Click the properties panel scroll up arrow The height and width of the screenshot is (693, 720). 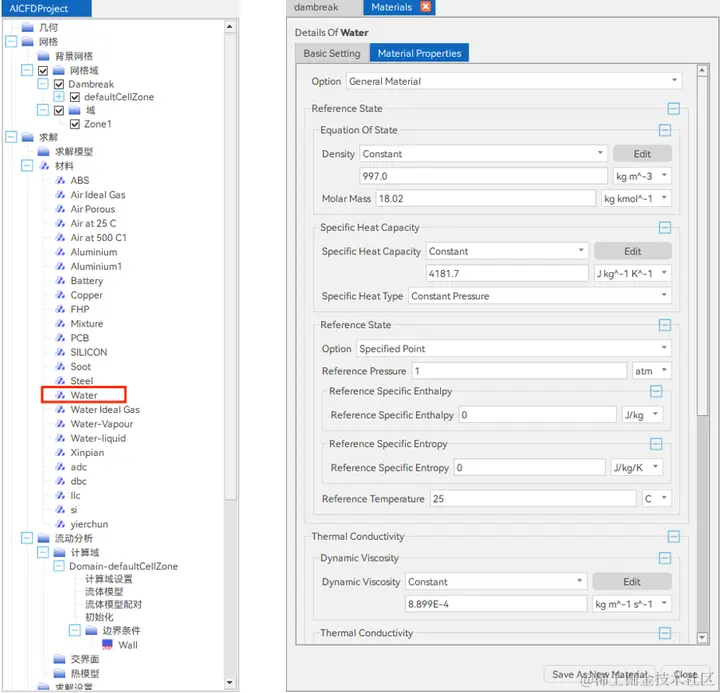[x=702, y=70]
